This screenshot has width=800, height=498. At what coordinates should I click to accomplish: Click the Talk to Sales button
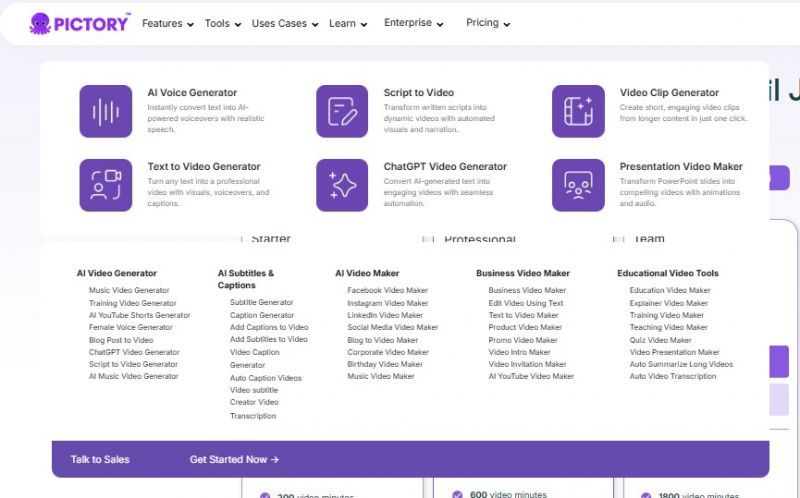[x=100, y=460]
